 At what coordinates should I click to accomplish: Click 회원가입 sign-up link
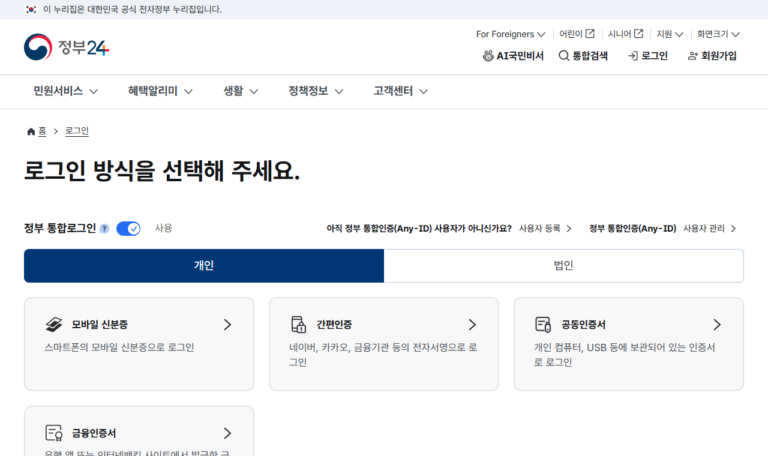tap(712, 56)
